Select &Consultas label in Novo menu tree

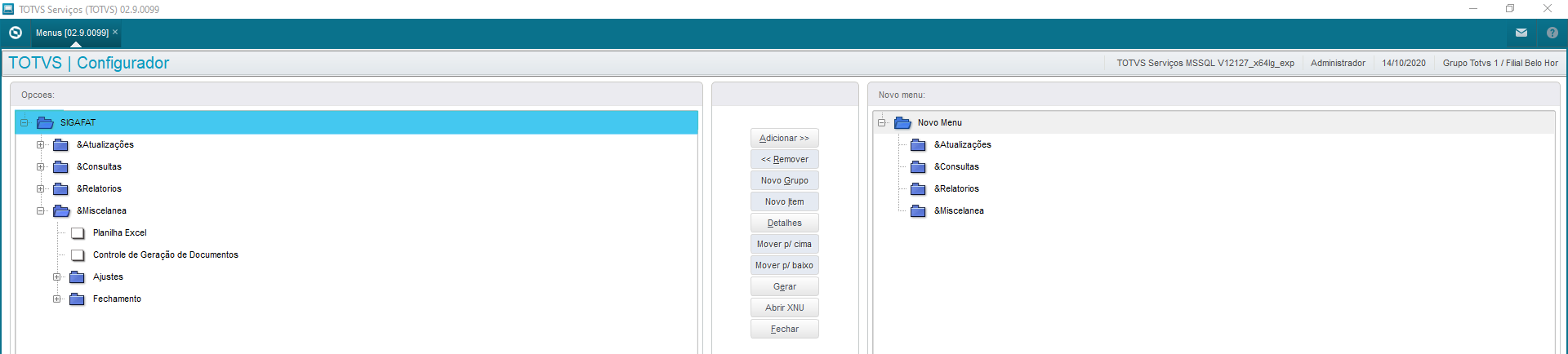point(956,166)
